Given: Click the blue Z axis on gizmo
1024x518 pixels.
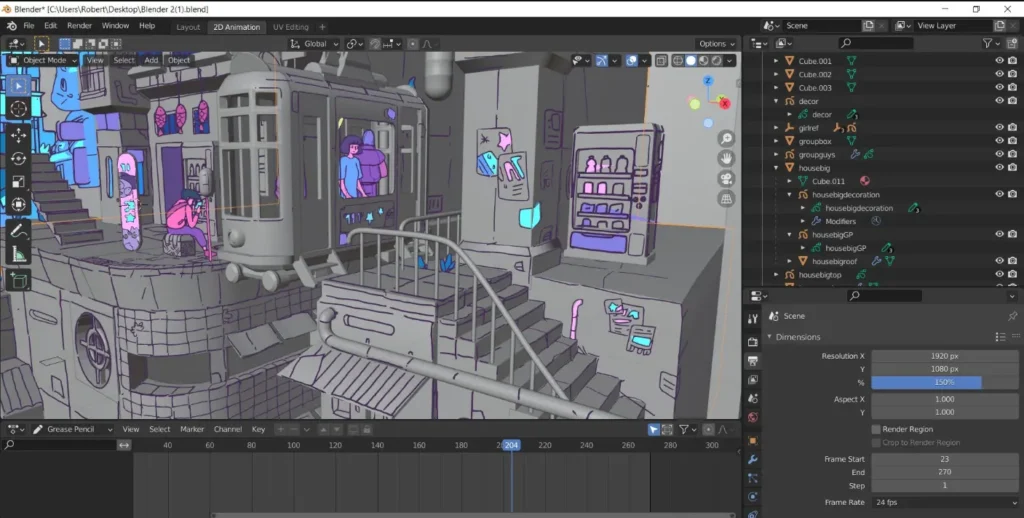Looking at the screenshot, I should coord(708,81).
